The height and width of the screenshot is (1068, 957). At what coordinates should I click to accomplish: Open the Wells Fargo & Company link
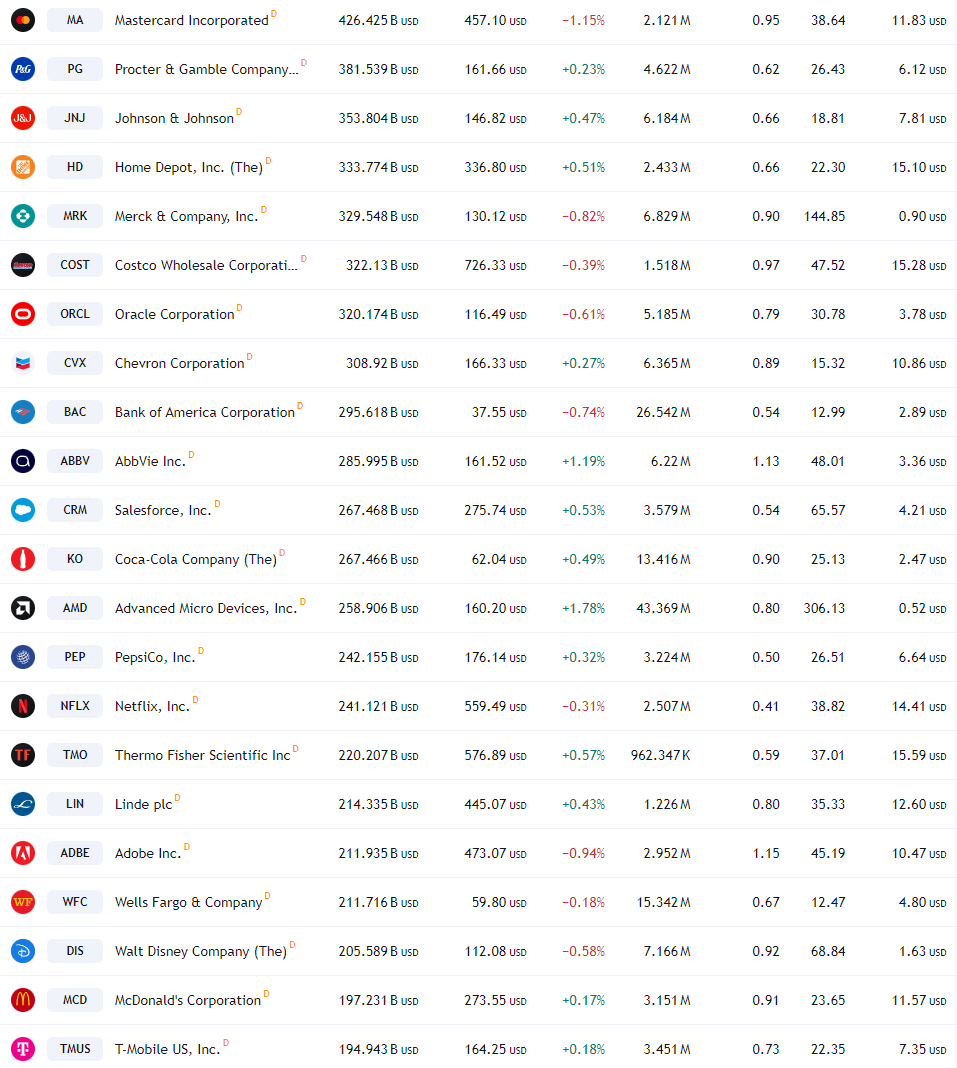[x=188, y=902]
